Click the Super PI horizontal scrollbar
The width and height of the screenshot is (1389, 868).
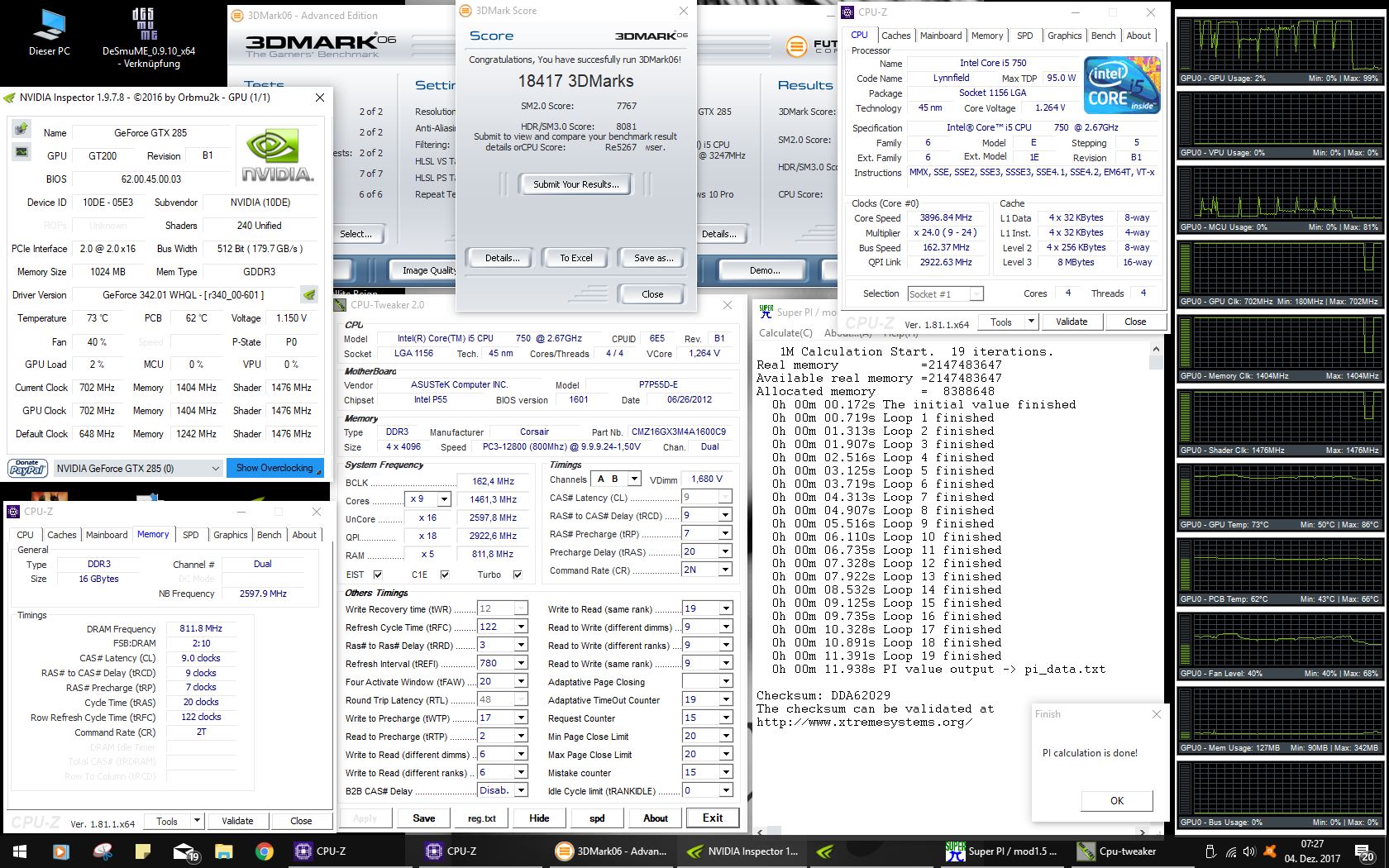point(951,832)
